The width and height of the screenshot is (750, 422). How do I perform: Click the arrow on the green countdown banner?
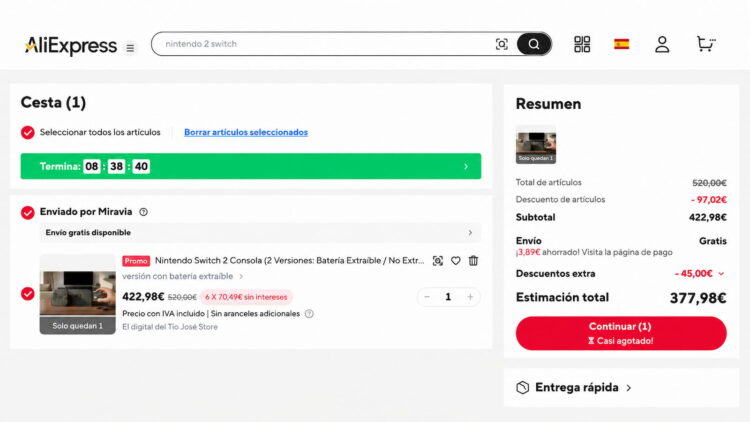(466, 167)
